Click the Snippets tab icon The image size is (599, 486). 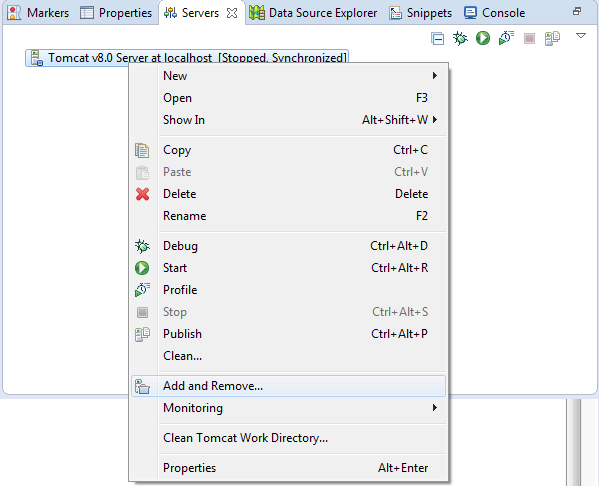[395, 13]
